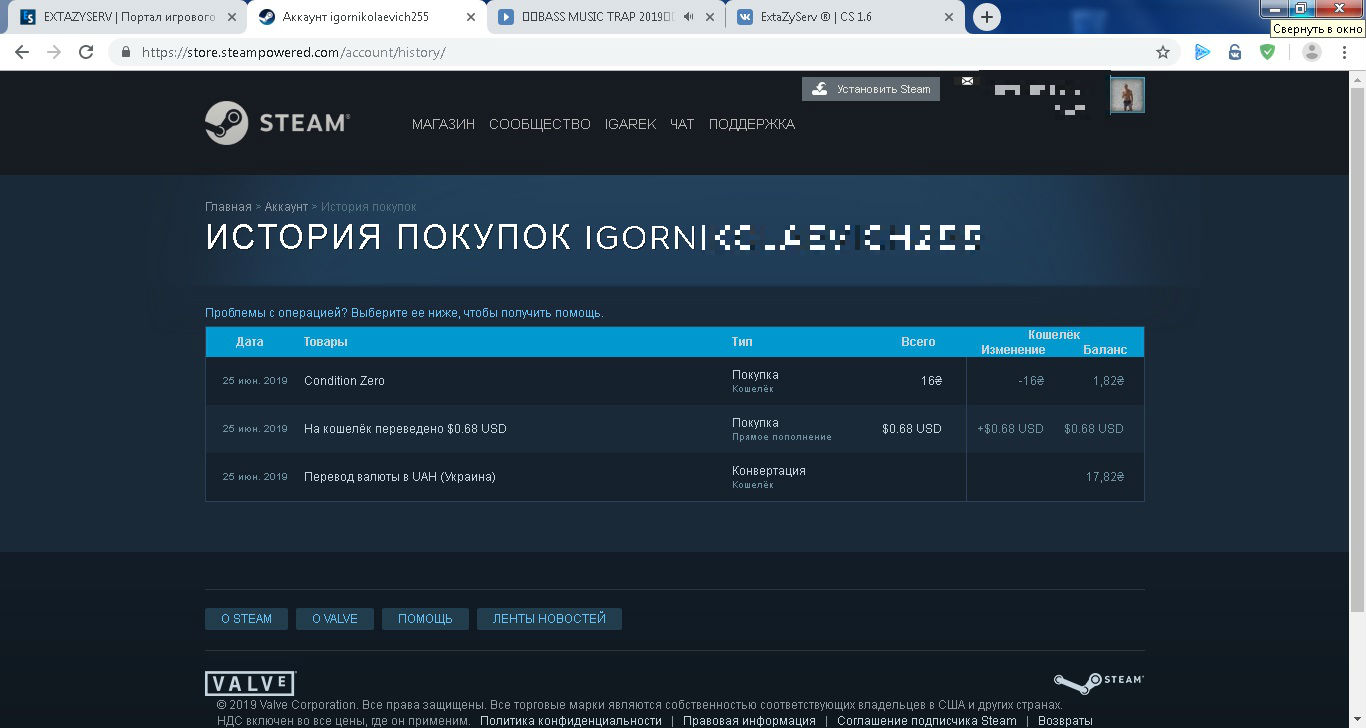Open the Steam inbox envelope icon

pyautogui.click(x=967, y=81)
